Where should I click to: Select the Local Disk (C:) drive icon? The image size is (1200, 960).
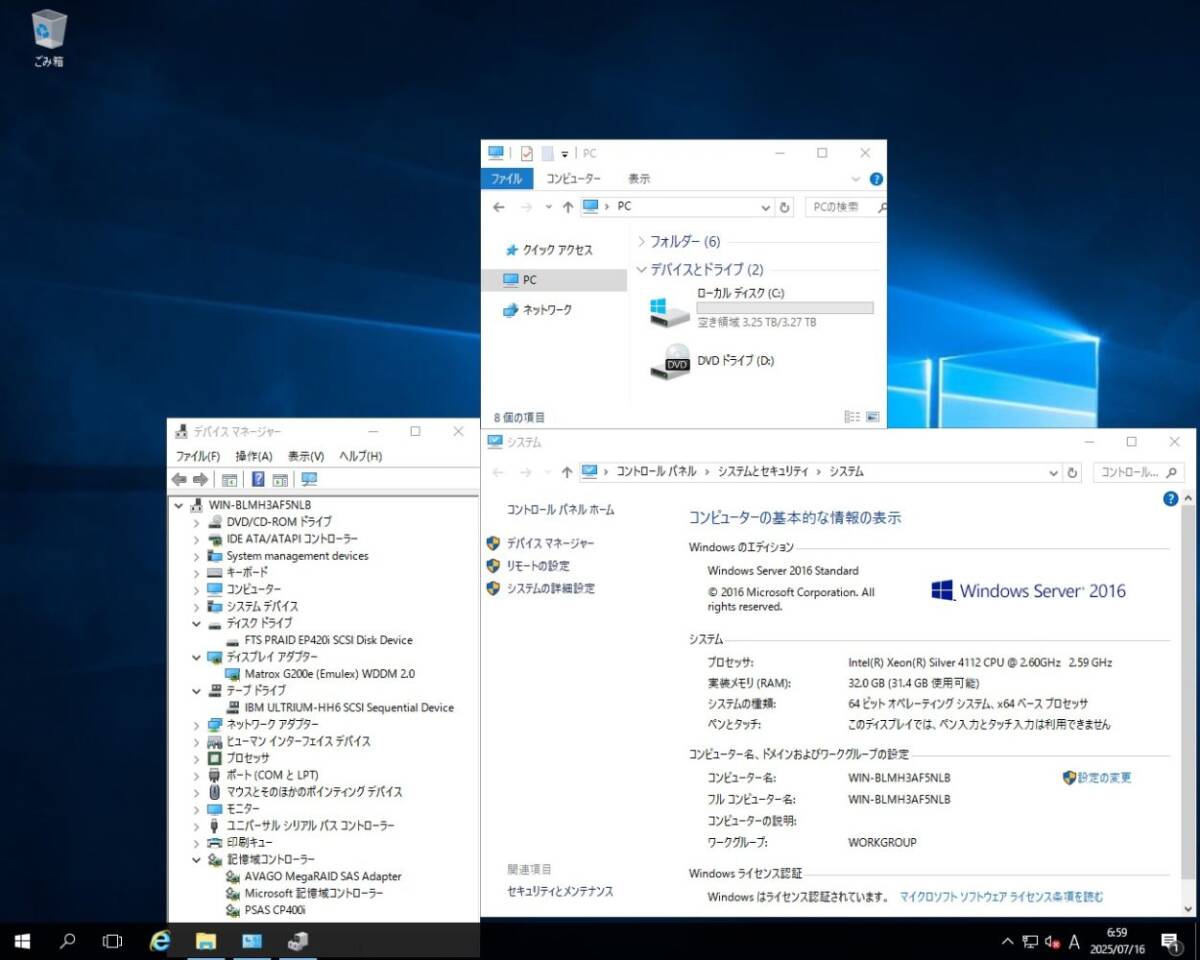click(669, 311)
